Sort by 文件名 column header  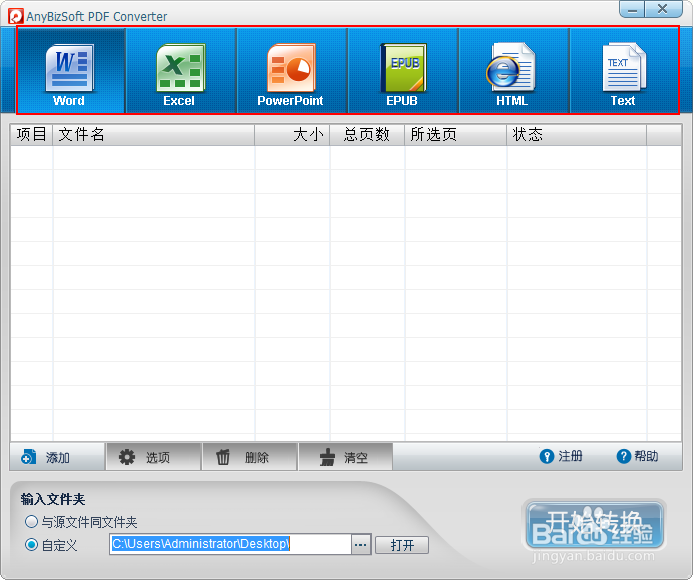(x=154, y=134)
